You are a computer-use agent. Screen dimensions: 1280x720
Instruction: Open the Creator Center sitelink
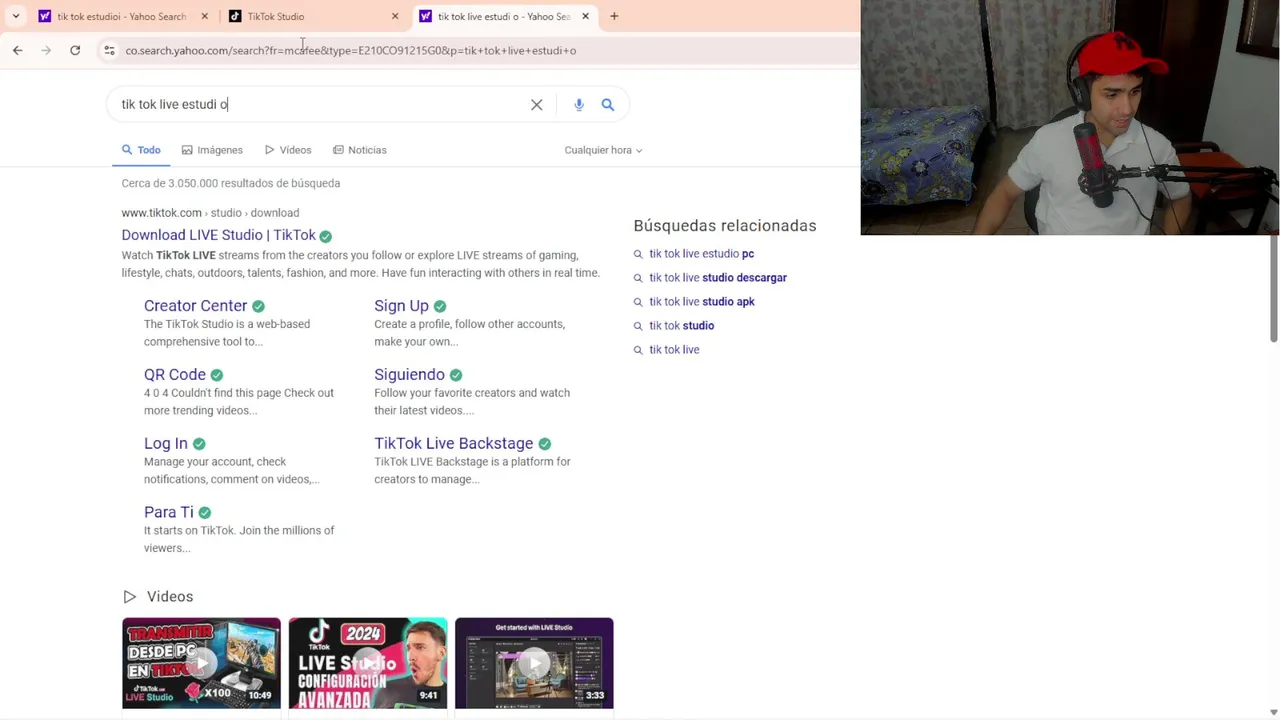coord(195,306)
